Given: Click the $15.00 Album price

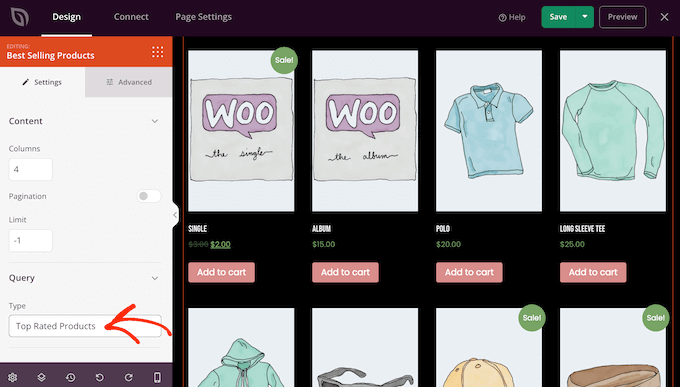Looking at the screenshot, I should 324,244.
